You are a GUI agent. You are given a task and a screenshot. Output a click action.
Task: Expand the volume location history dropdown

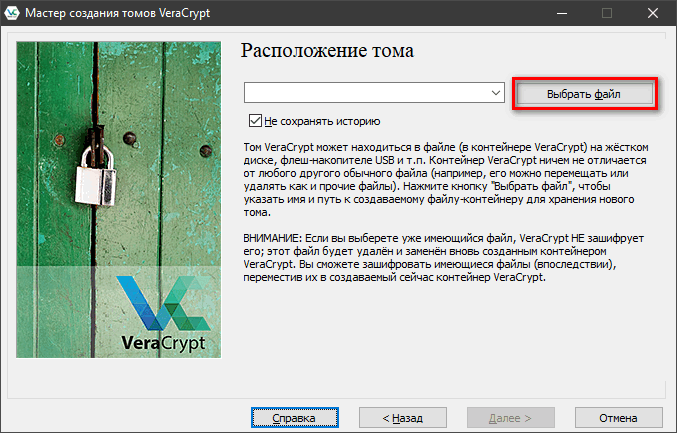(x=496, y=93)
